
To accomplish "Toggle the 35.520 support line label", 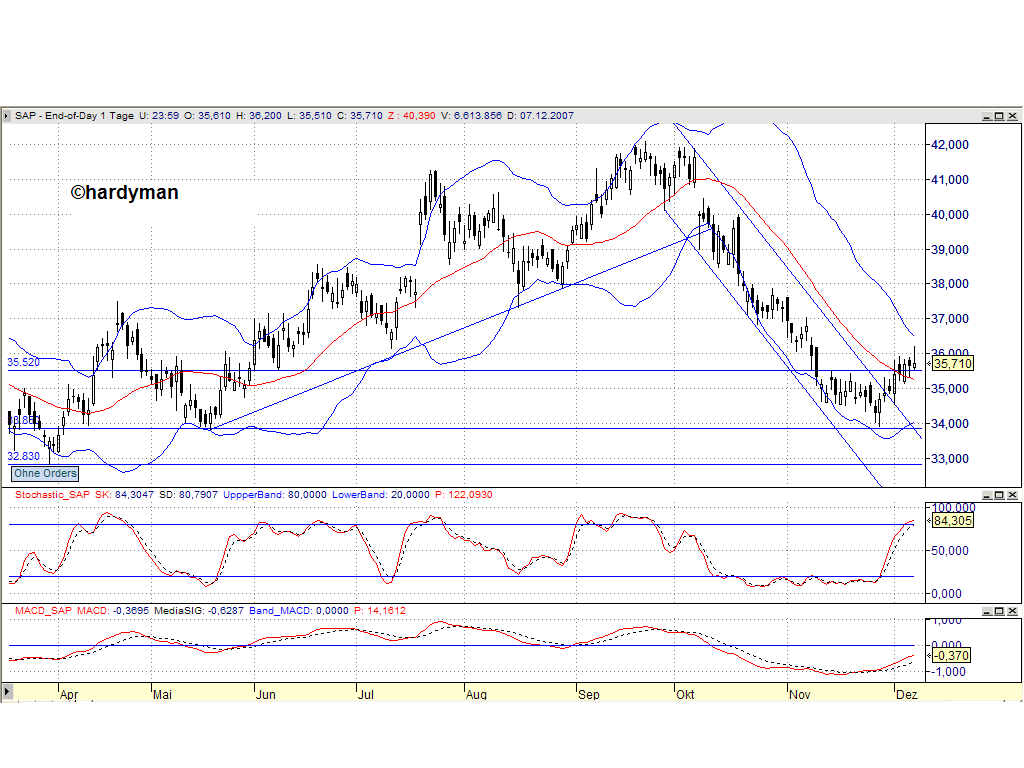I will tap(22, 362).
